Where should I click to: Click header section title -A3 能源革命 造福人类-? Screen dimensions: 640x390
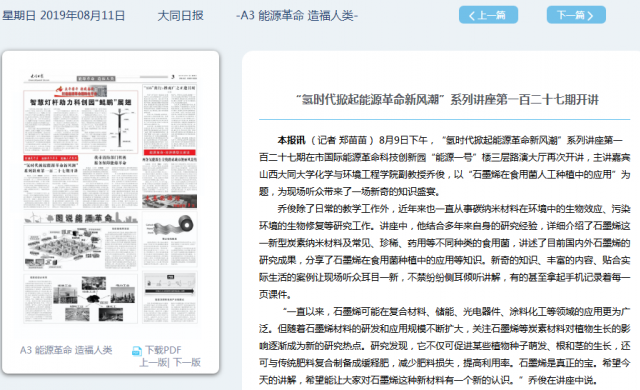pos(297,16)
